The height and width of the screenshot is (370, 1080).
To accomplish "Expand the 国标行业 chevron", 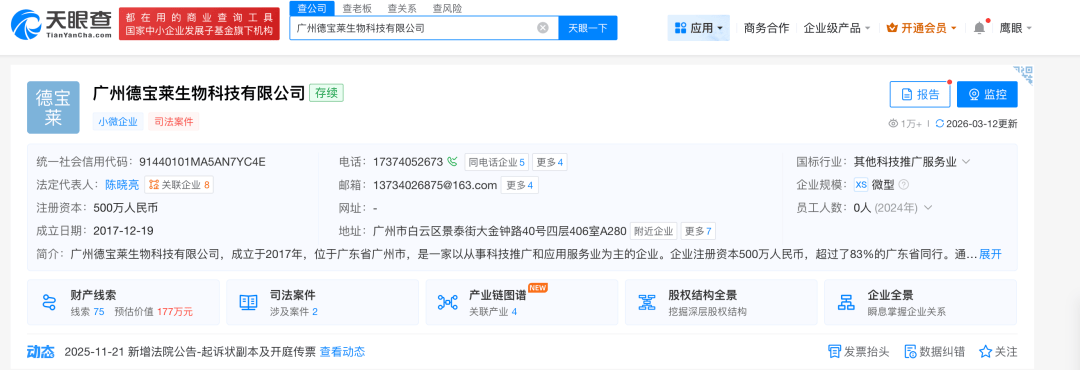I will coord(966,162).
